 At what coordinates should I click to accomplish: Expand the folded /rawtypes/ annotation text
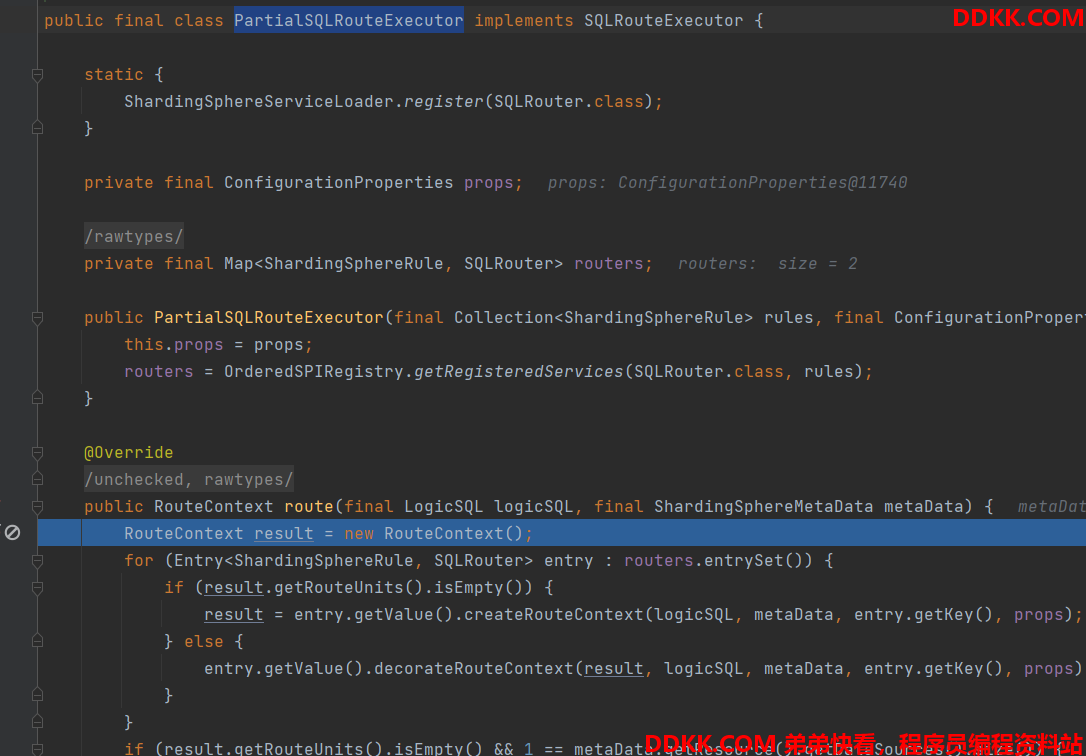coord(134,237)
